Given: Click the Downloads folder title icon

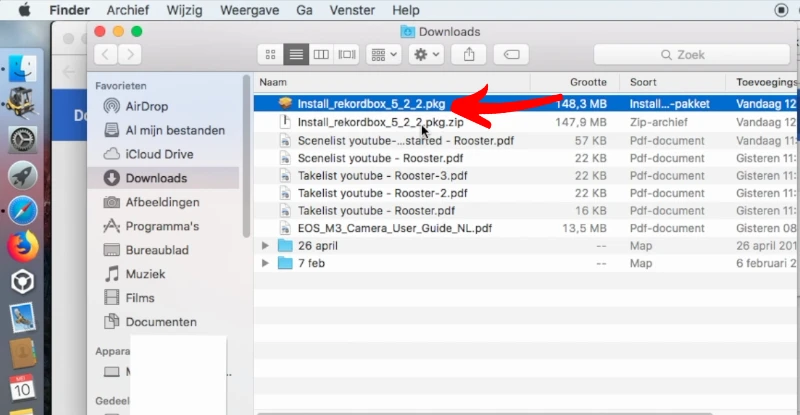Looking at the screenshot, I should (408, 32).
